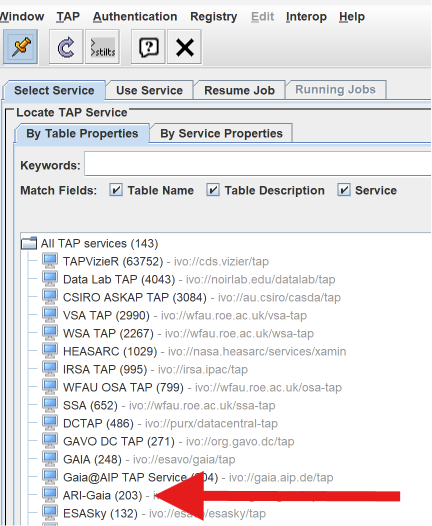Click the ivo://esavo/gaia/tap identifier text
Screen dimensions: 432x526
pyautogui.click(x=184, y=459)
